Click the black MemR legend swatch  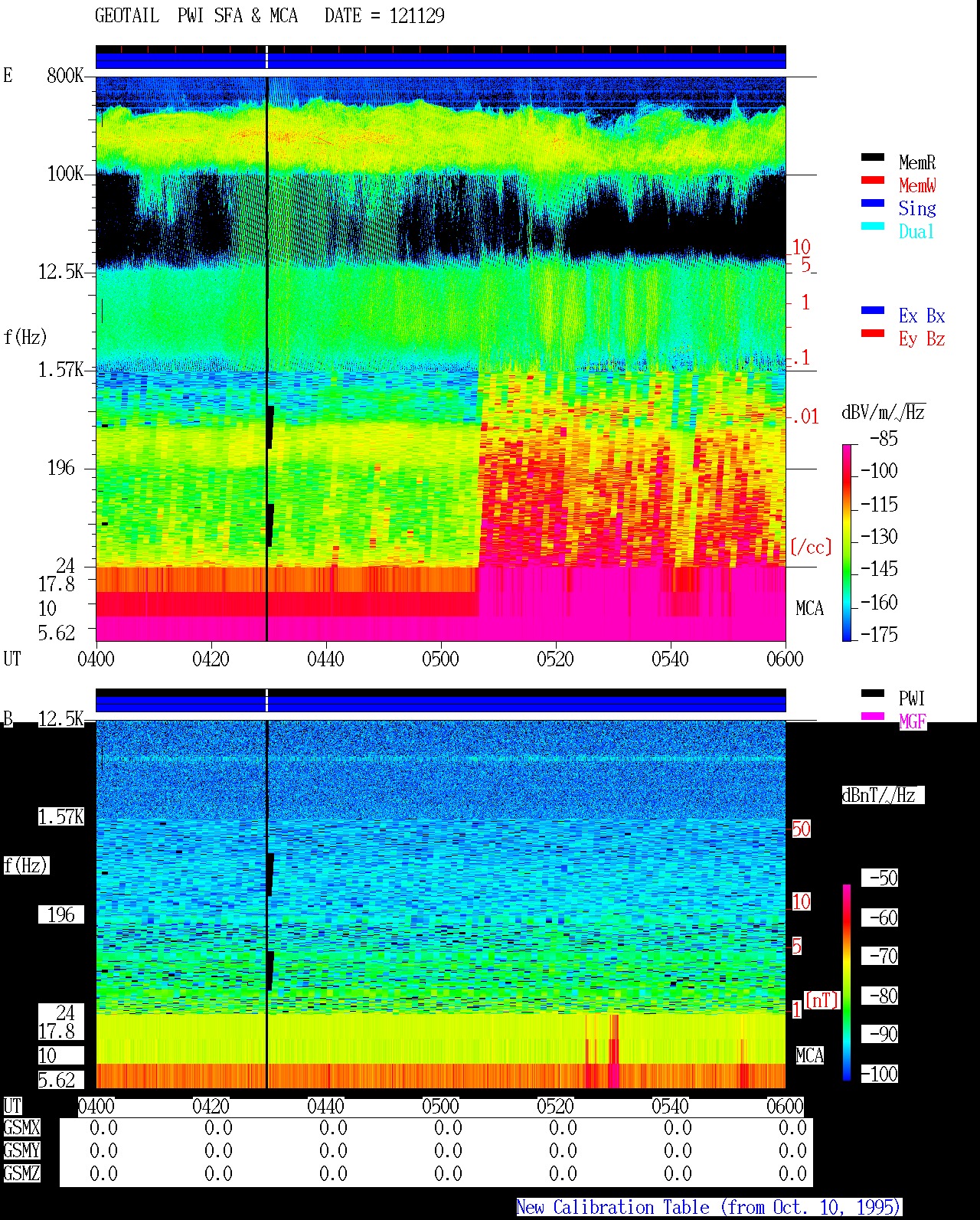873,158
